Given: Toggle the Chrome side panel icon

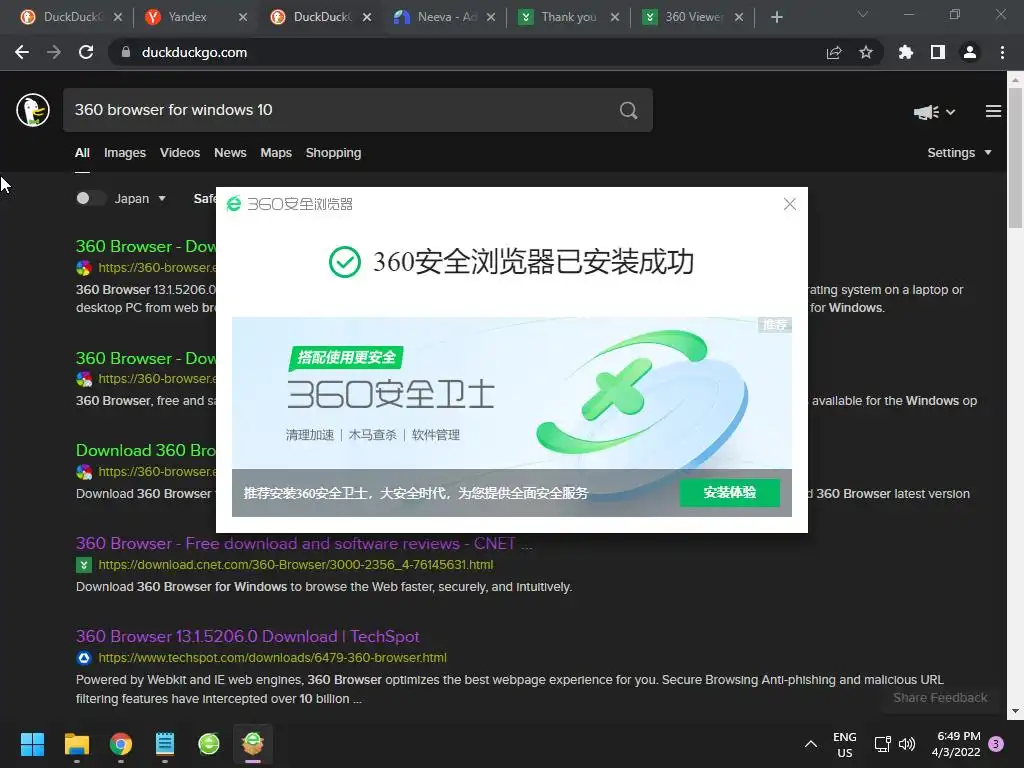Looking at the screenshot, I should coord(938,52).
